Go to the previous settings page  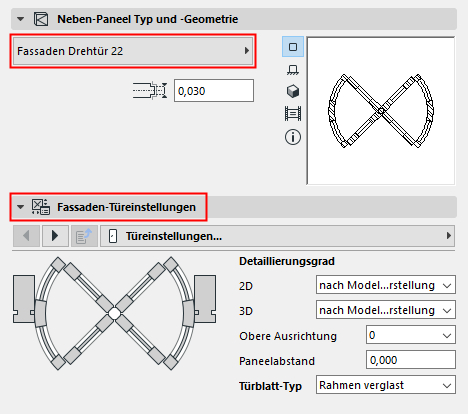pyautogui.click(x=26, y=236)
